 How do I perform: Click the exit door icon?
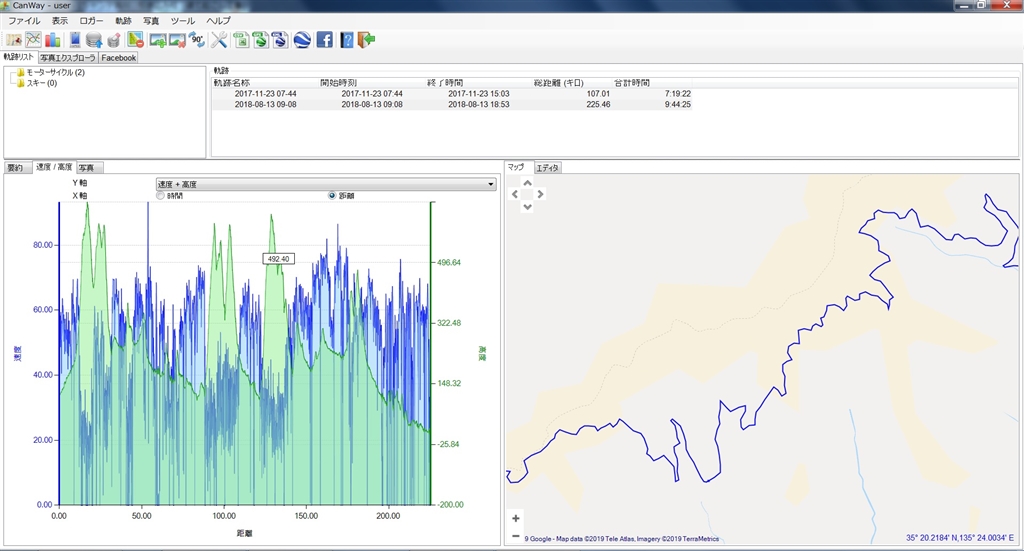click(367, 40)
